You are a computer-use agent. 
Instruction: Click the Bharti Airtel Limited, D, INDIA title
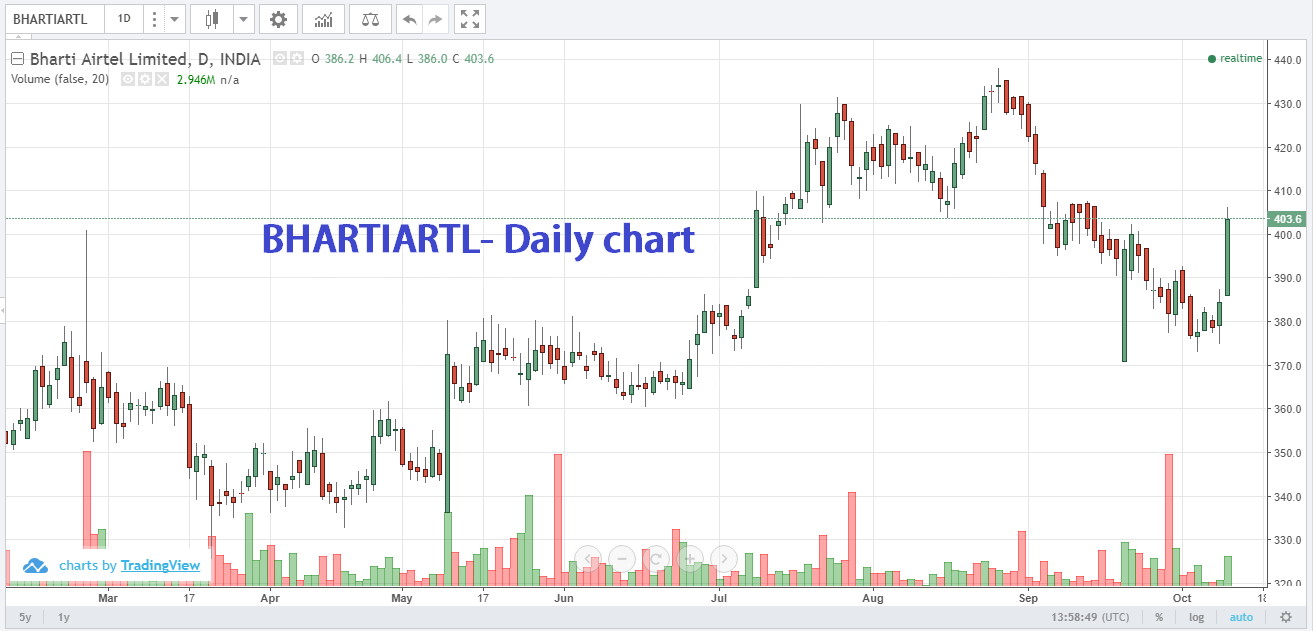coord(145,59)
